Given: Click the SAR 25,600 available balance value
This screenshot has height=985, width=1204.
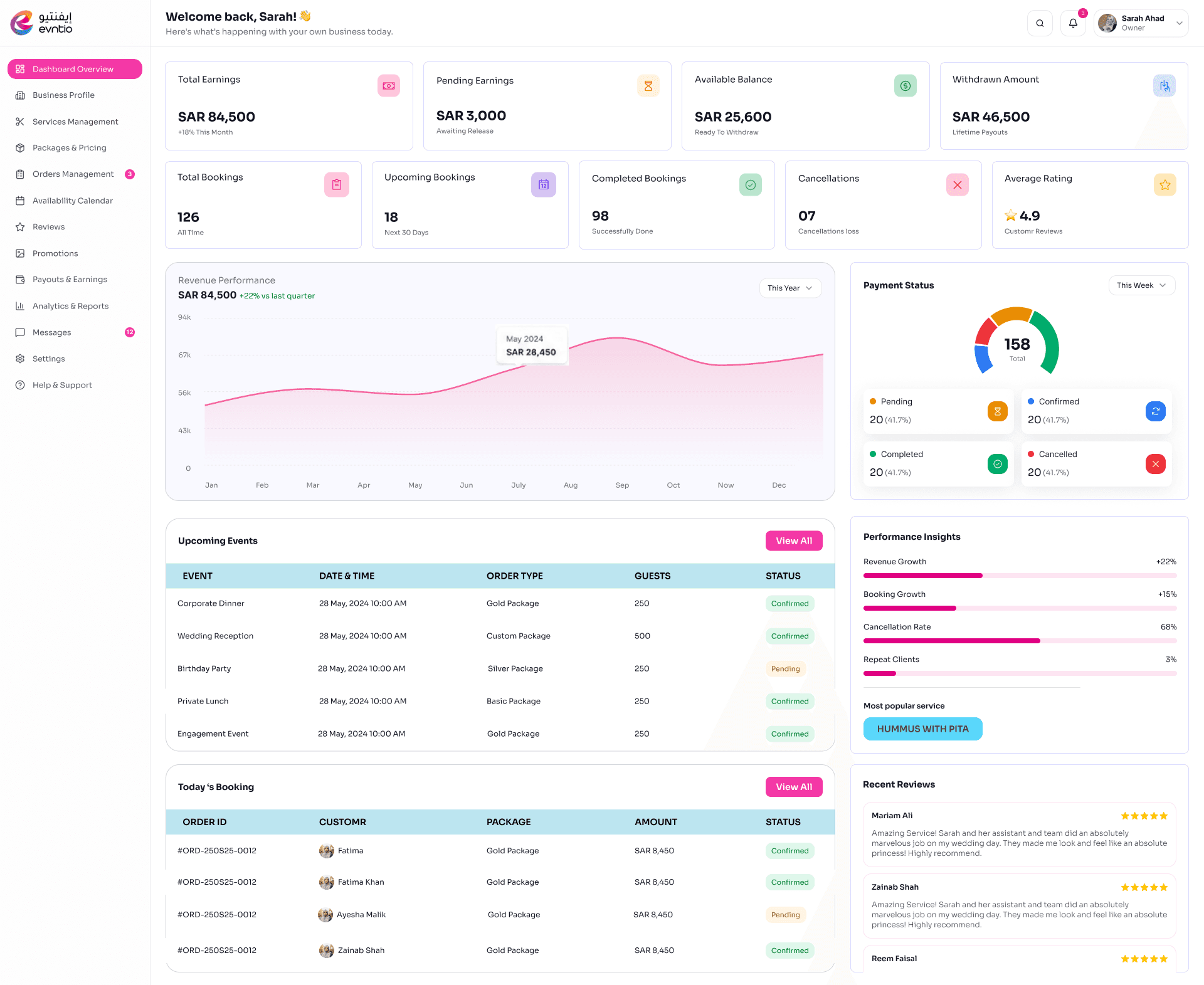Looking at the screenshot, I should click(x=733, y=117).
